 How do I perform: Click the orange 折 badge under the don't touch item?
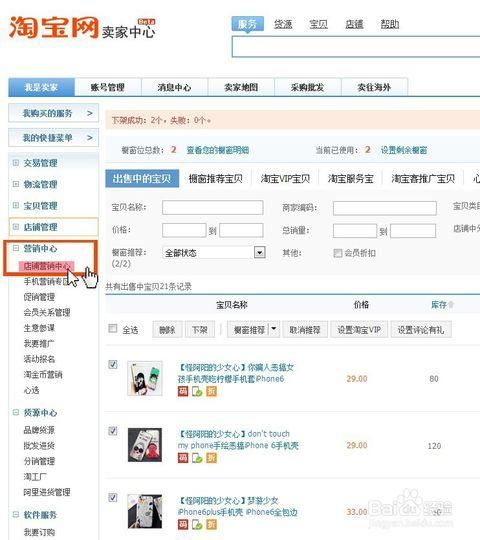tap(211, 458)
